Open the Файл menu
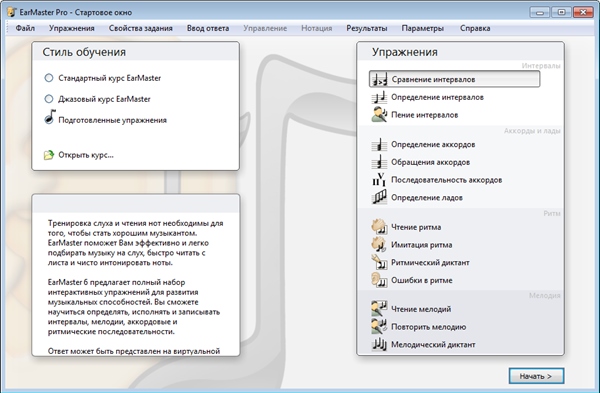 click(25, 28)
